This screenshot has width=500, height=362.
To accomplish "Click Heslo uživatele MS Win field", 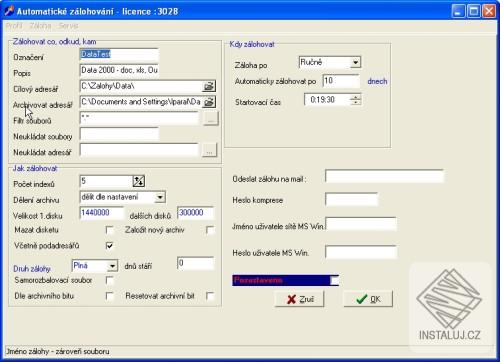I will 361,252.
